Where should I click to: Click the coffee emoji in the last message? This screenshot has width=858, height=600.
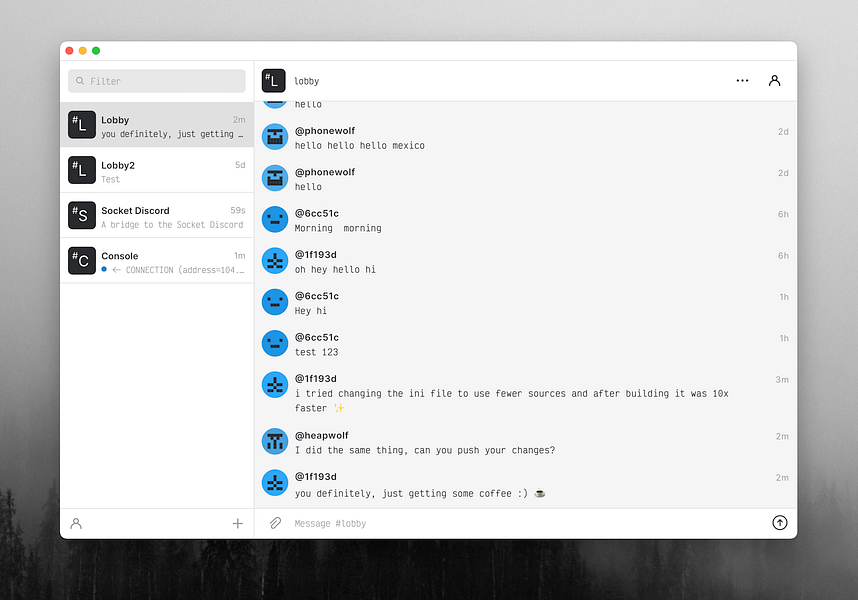point(540,492)
